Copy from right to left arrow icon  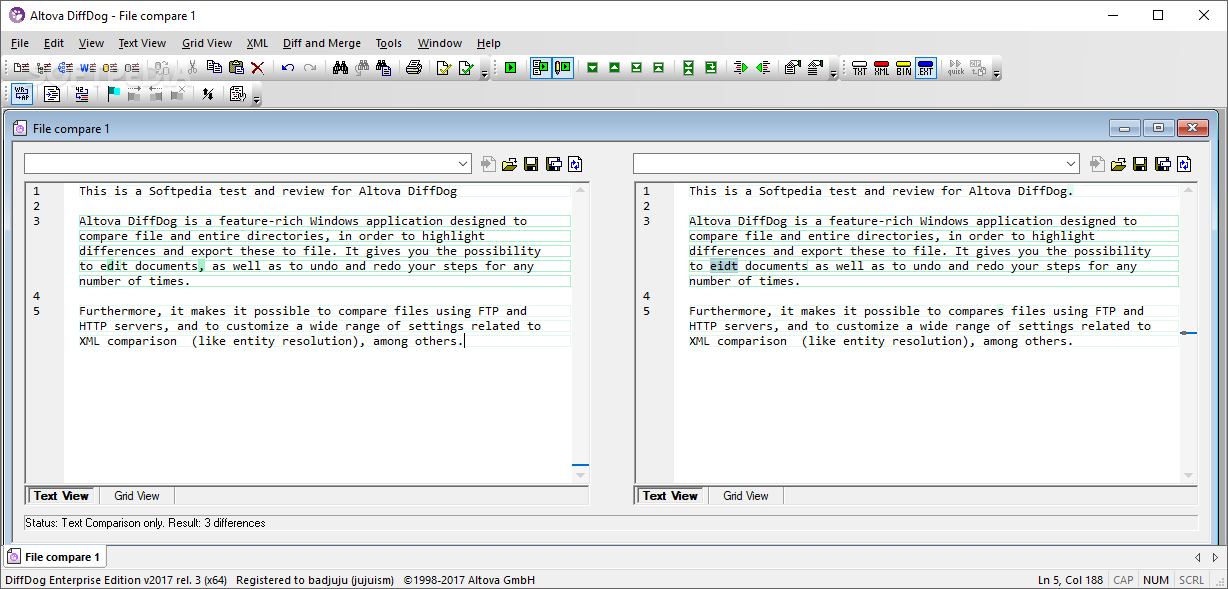click(x=763, y=68)
